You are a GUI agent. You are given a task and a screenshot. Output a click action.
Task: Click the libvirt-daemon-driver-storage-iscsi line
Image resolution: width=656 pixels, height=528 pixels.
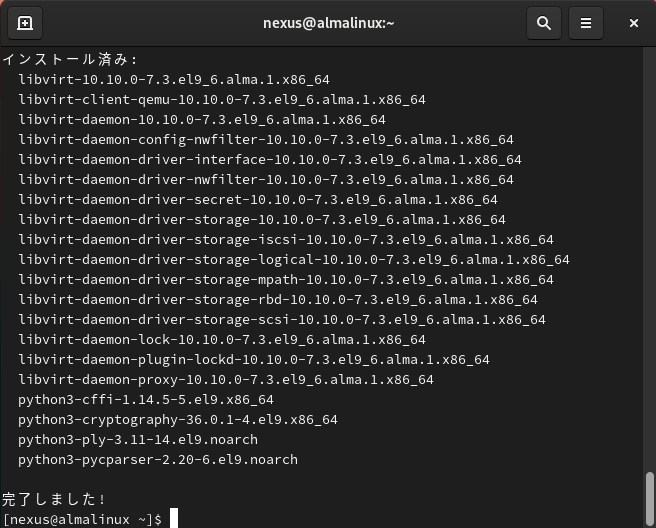click(x=285, y=240)
